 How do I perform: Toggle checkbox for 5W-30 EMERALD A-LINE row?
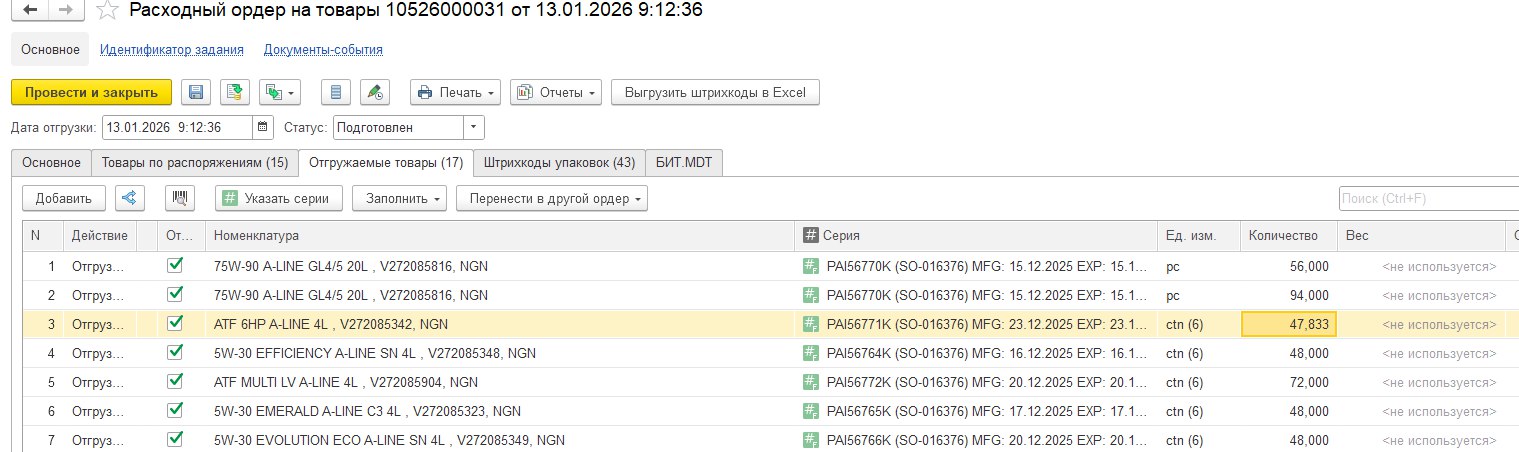(x=175, y=410)
